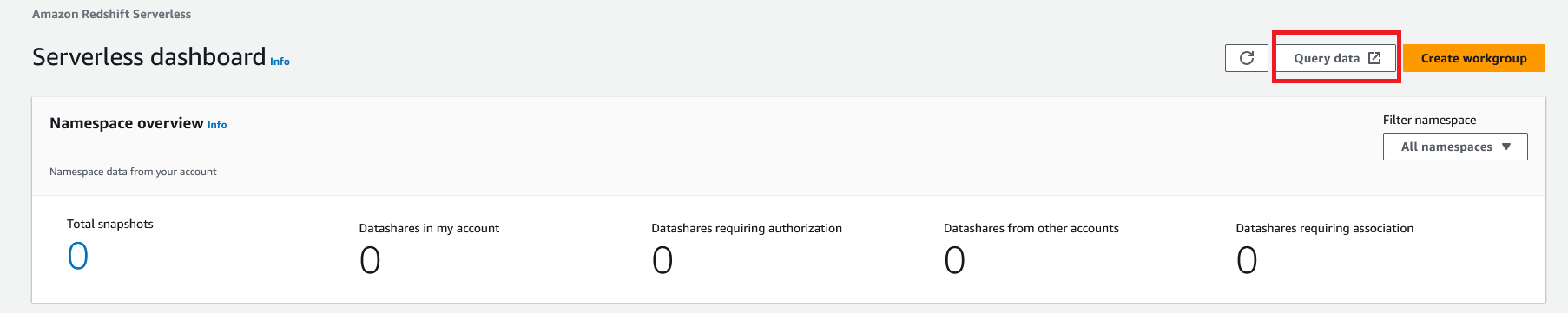Click the external link icon in Query data
Image resolution: width=1568 pixels, height=313 pixels.
tap(1374, 58)
